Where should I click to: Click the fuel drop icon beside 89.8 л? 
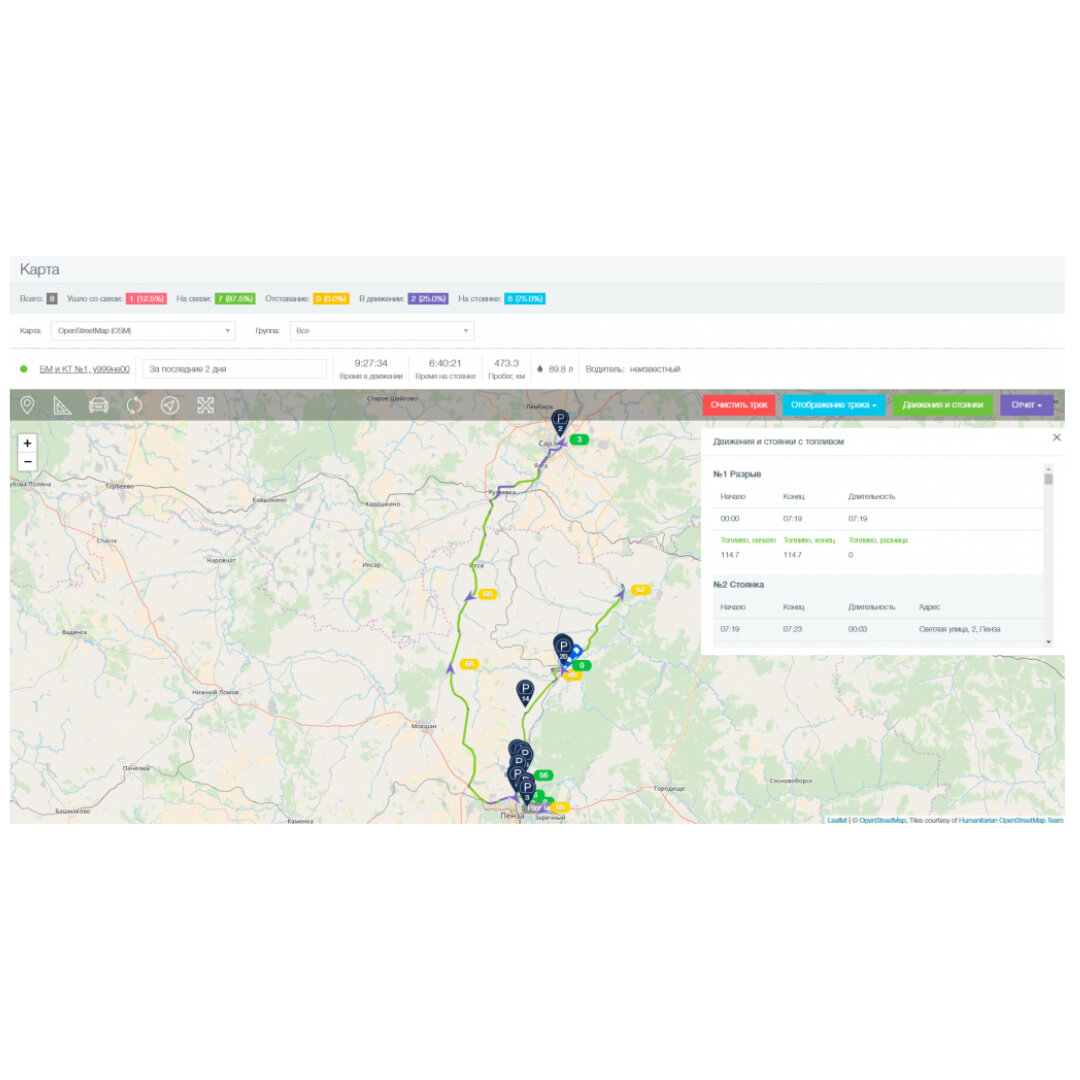coord(540,369)
